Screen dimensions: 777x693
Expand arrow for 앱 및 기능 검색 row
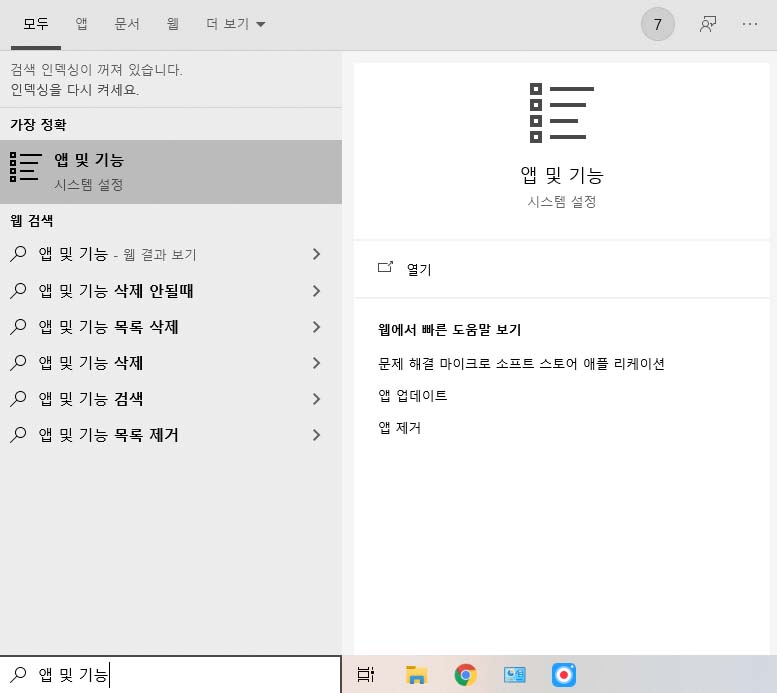[x=317, y=399]
